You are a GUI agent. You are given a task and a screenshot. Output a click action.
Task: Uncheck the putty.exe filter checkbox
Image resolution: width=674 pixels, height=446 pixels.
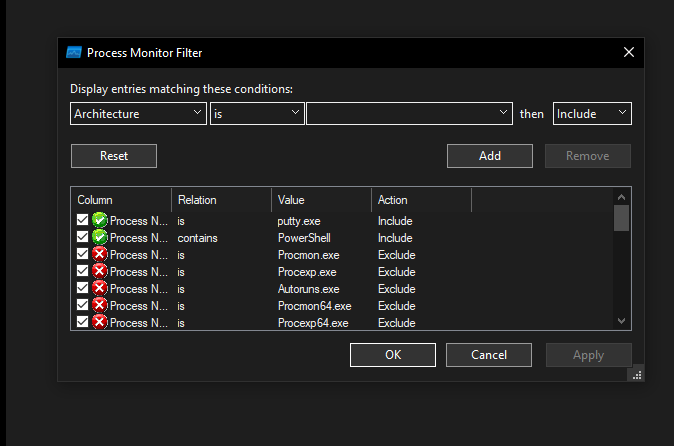(x=83, y=221)
